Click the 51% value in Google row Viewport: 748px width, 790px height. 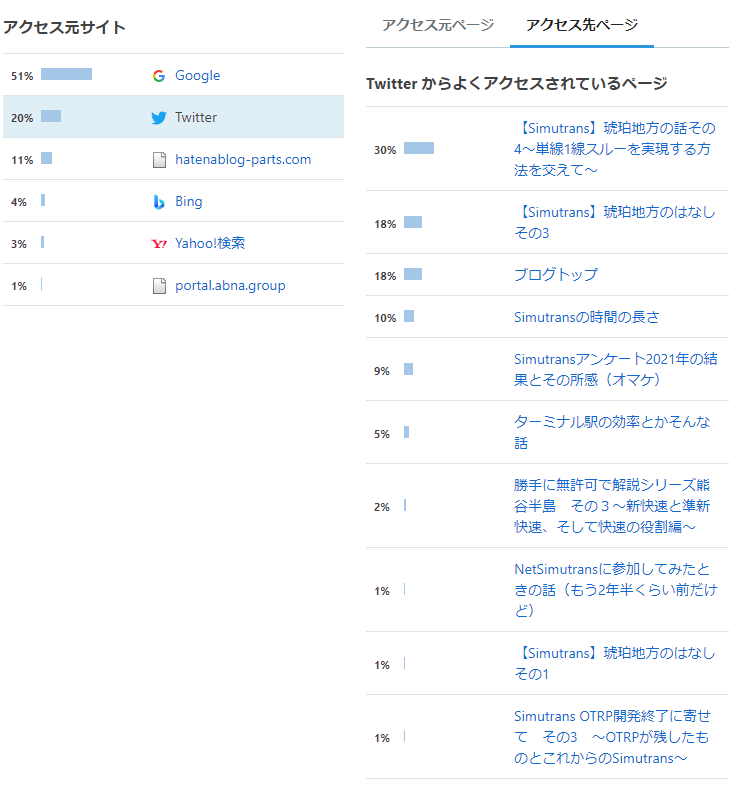pos(22,76)
